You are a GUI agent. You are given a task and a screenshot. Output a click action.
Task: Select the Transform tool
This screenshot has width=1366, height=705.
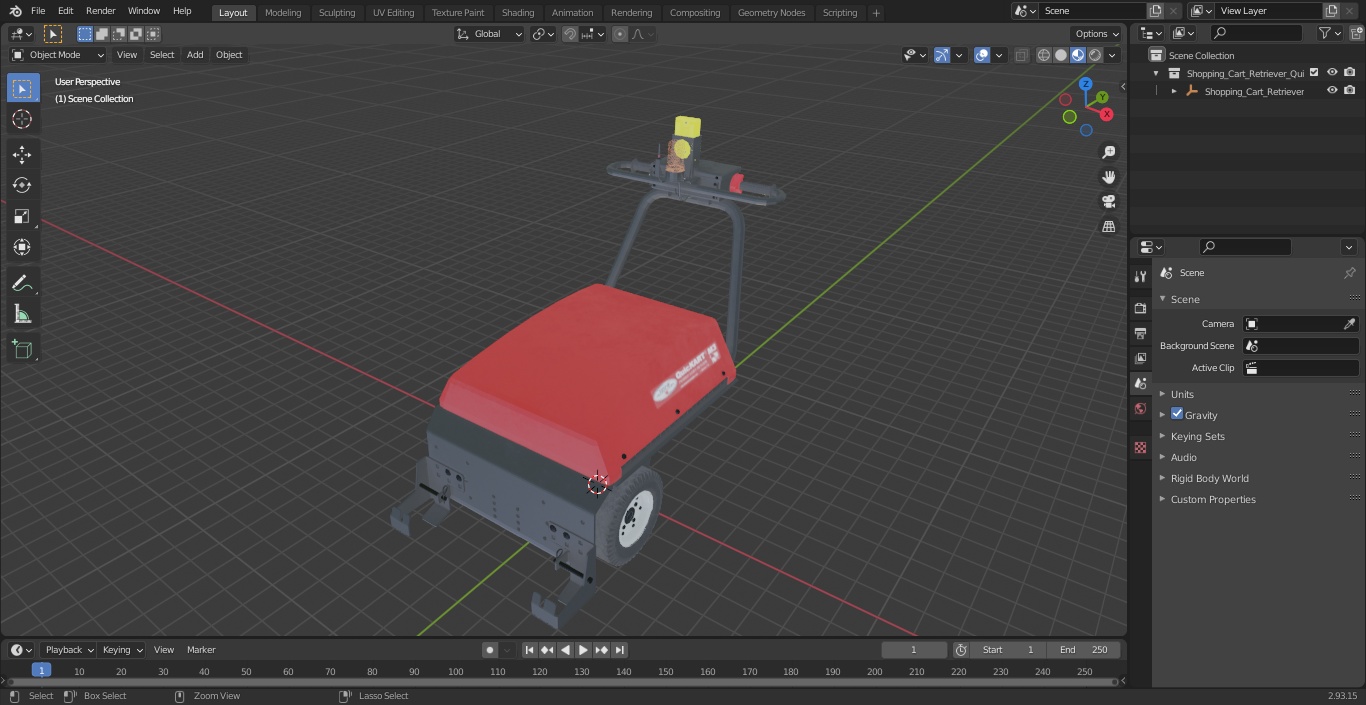point(22,247)
